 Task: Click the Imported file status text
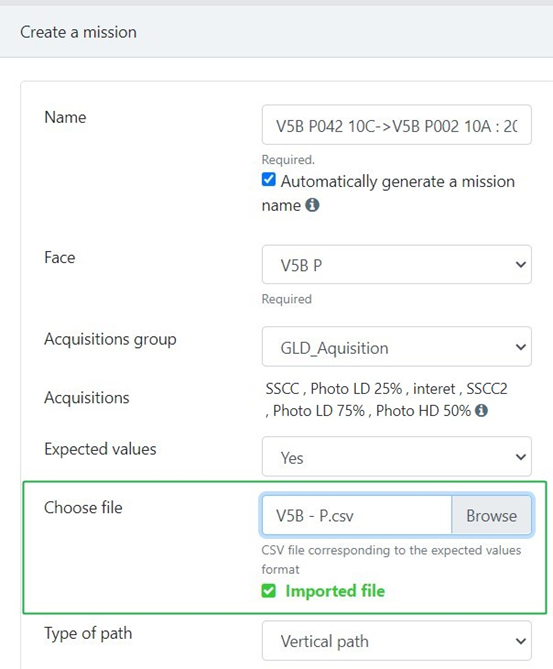pyautogui.click(x=335, y=591)
